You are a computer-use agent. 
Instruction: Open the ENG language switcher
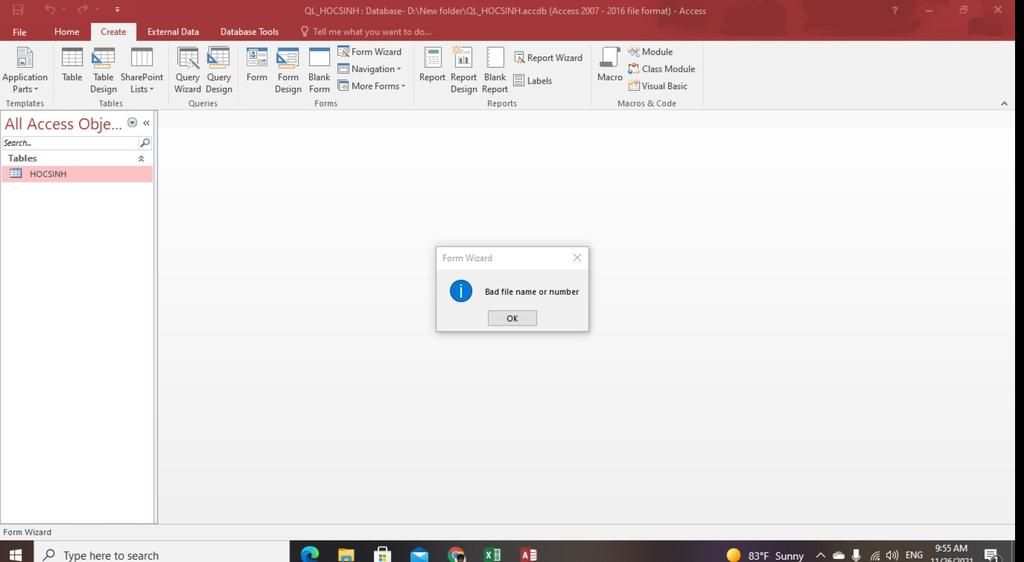(914, 555)
